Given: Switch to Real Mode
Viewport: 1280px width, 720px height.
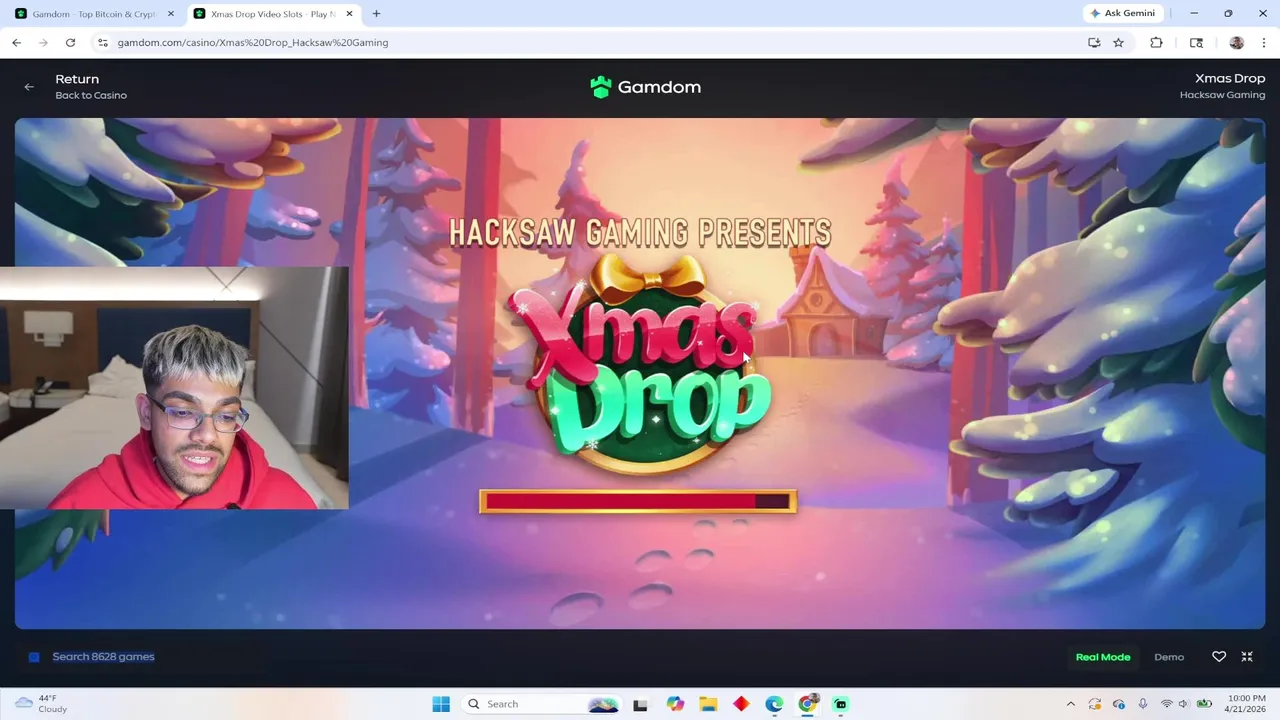Looking at the screenshot, I should point(1103,657).
